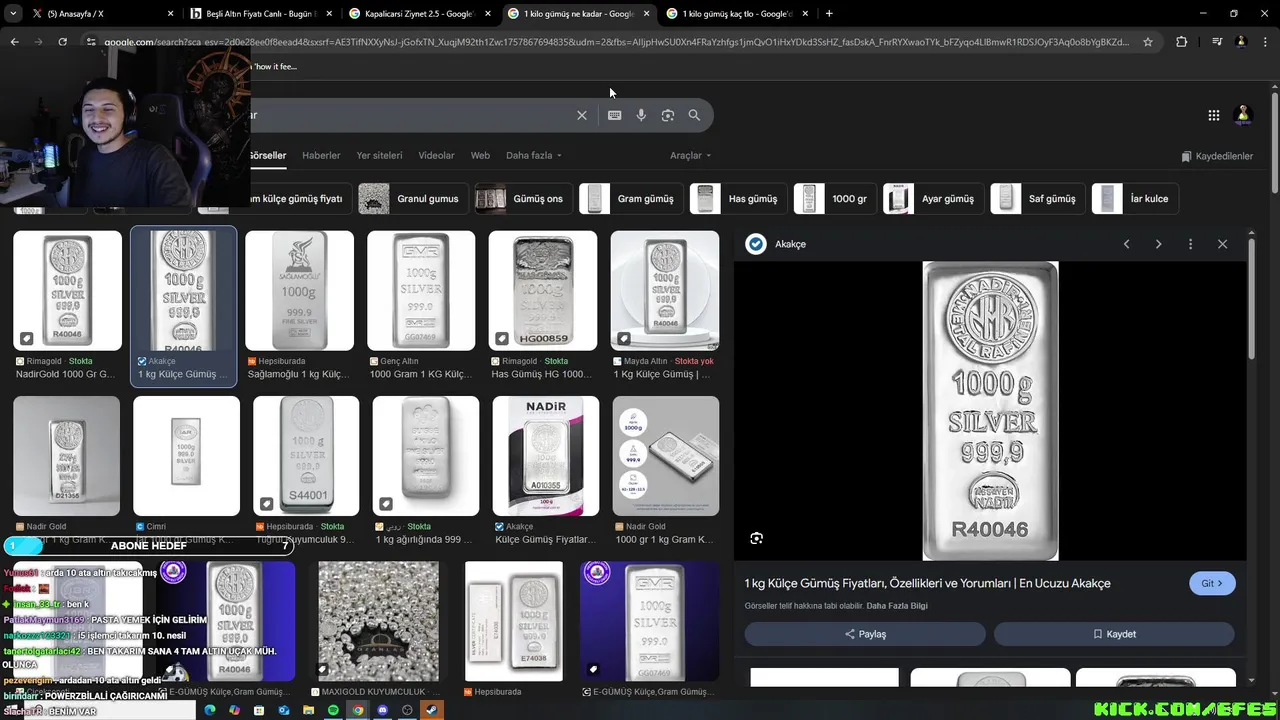The width and height of the screenshot is (1280, 720).
Task: Switch to the 'Web' results tab
Action: coord(480,156)
